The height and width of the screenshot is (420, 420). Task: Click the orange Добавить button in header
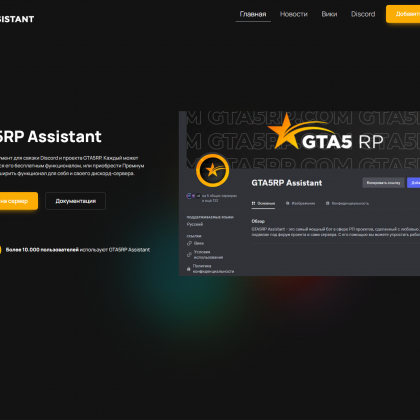403,14
